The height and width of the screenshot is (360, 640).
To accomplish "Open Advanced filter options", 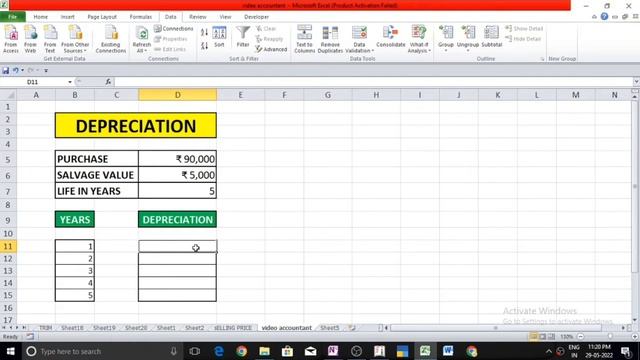I will tap(271, 49).
